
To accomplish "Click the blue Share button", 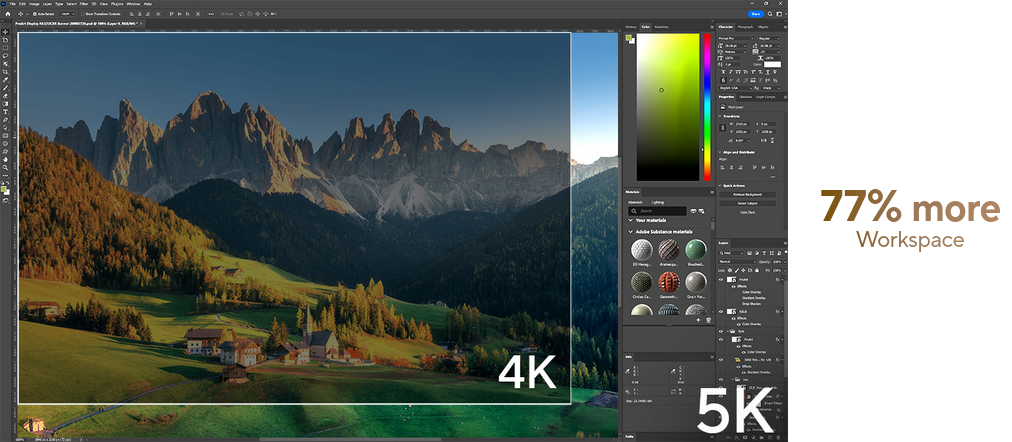I will coord(755,14).
